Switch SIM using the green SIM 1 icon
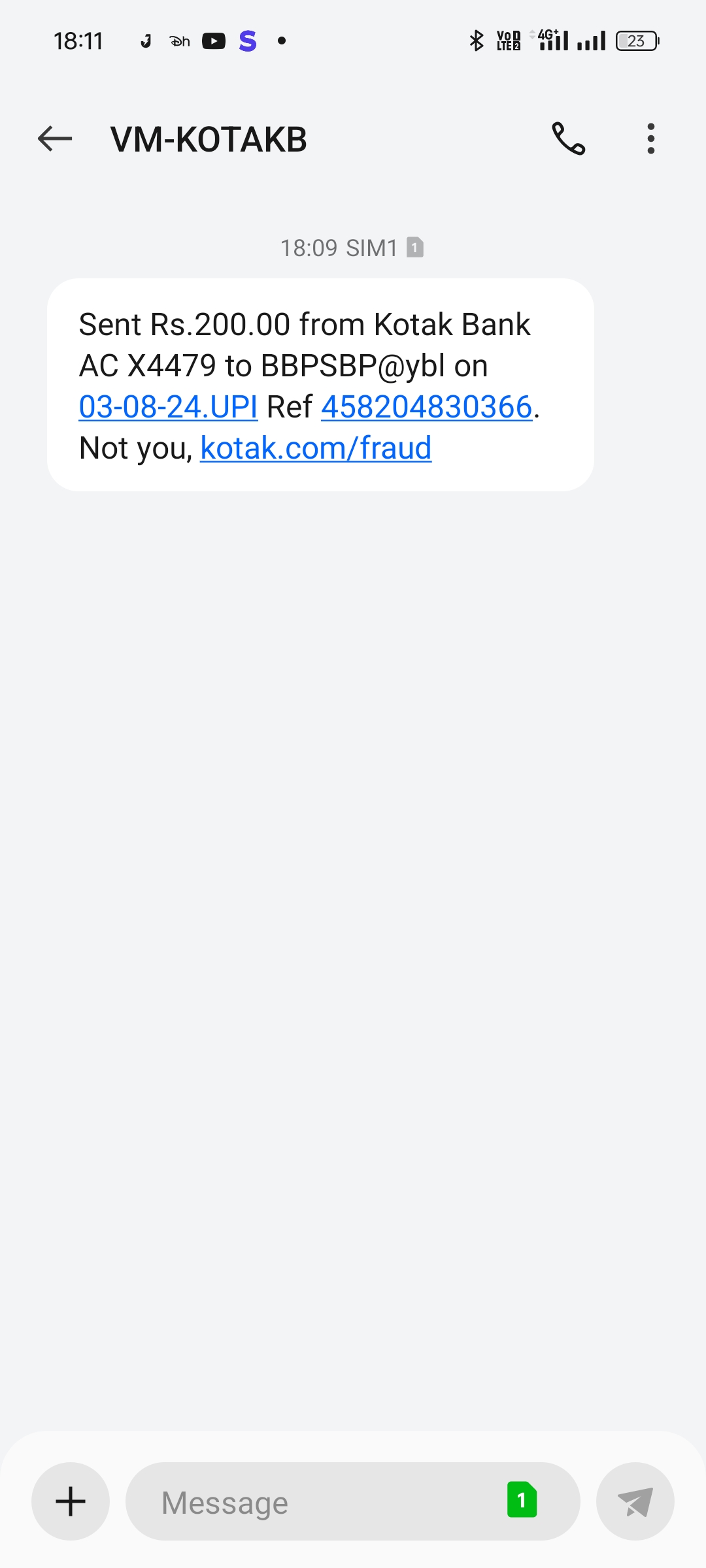This screenshot has height=1568, width=706. (522, 1500)
